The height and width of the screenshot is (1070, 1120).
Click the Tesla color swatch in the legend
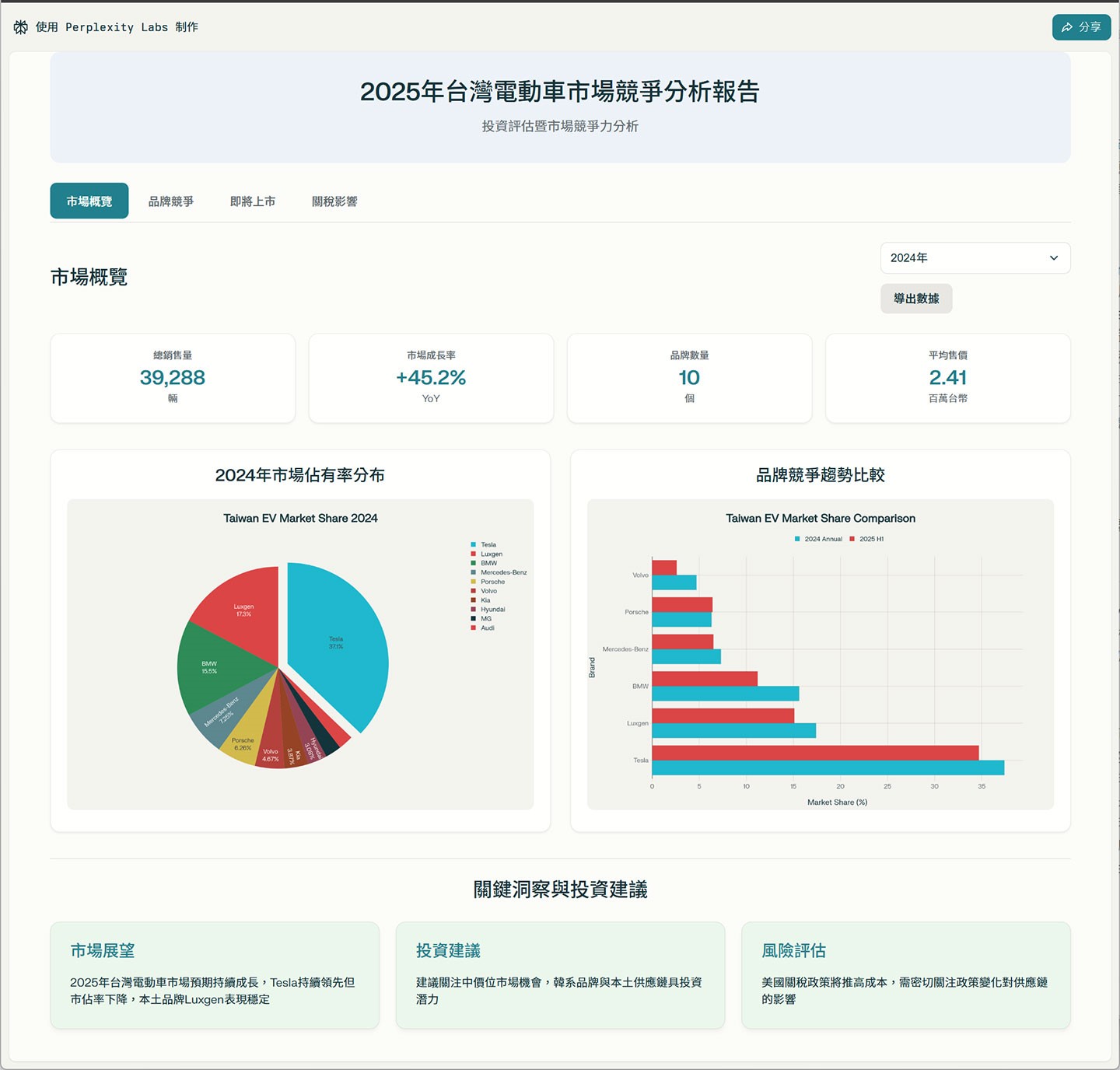(475, 544)
